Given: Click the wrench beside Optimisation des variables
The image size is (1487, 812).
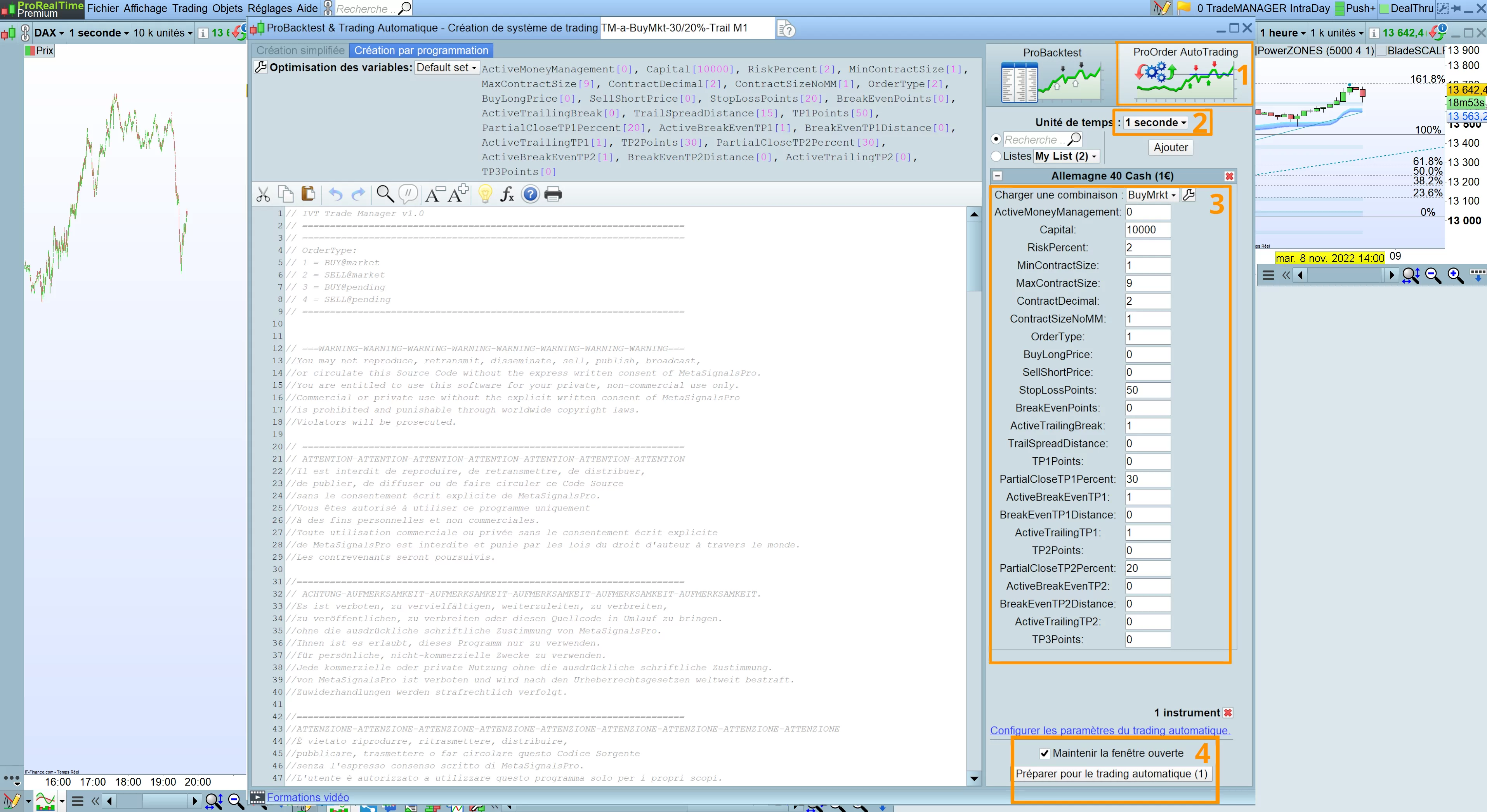Looking at the screenshot, I should 261,68.
